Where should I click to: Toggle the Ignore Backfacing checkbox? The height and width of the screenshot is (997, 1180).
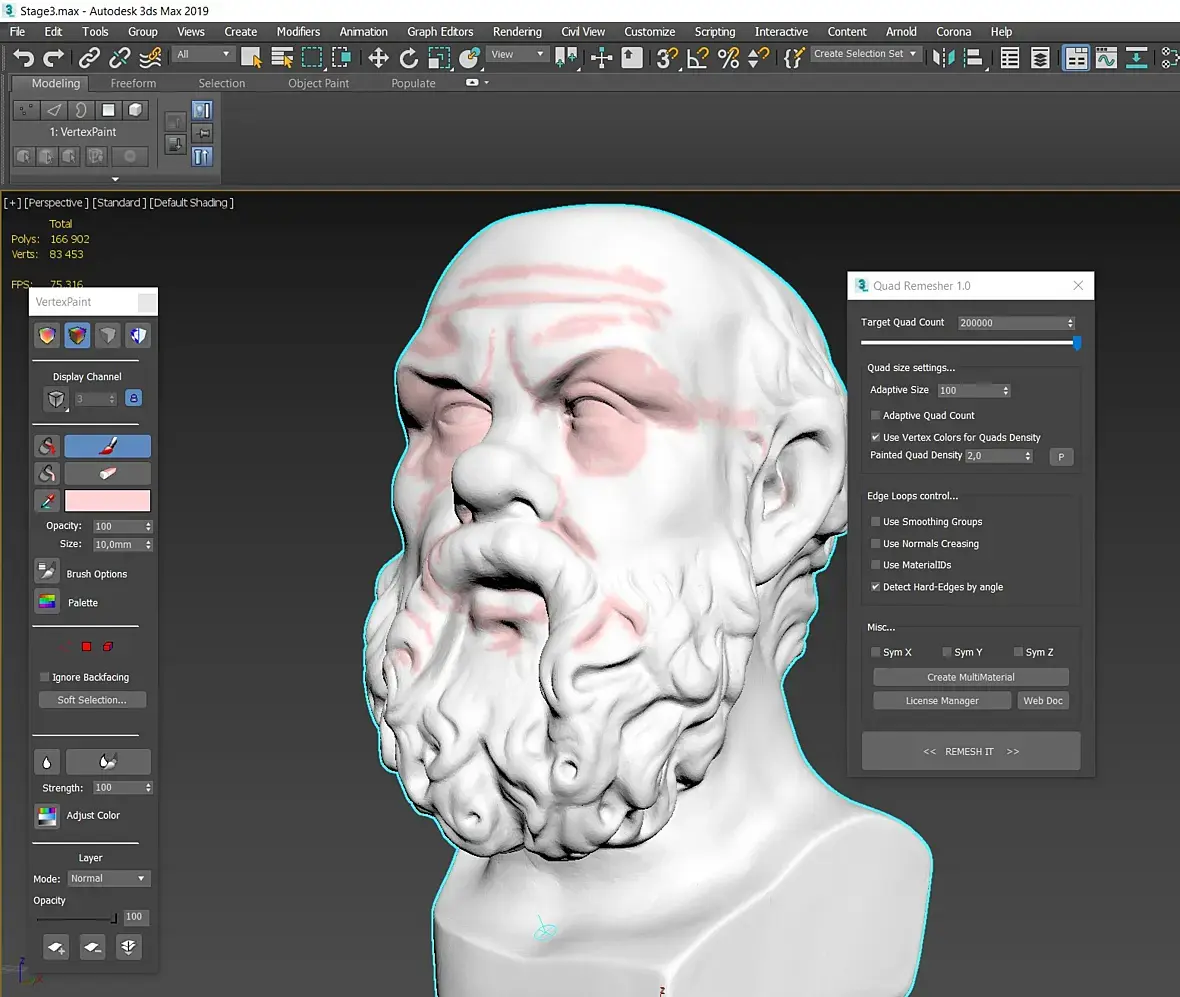(44, 677)
